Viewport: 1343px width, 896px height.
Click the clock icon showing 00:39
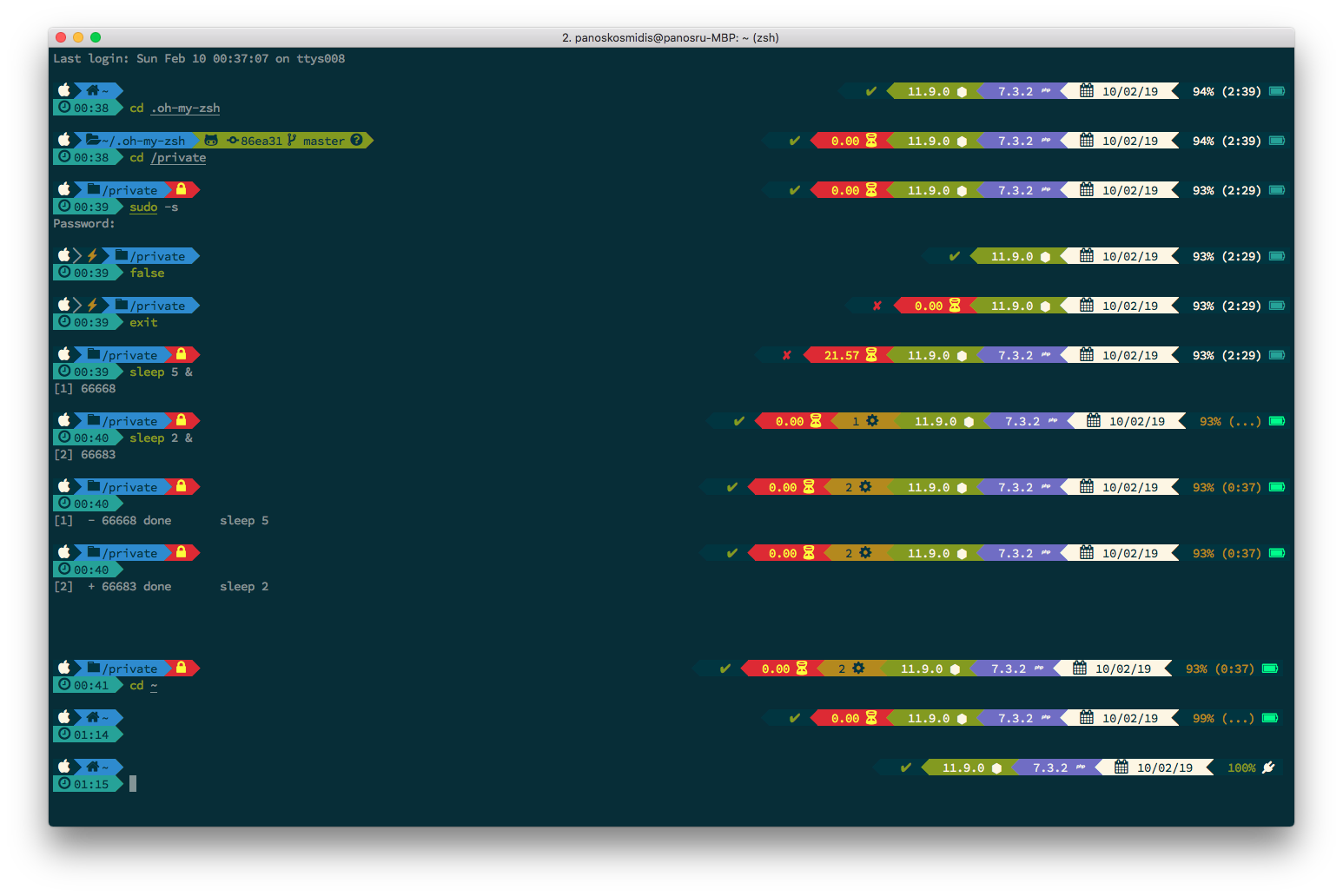pyautogui.click(x=63, y=207)
